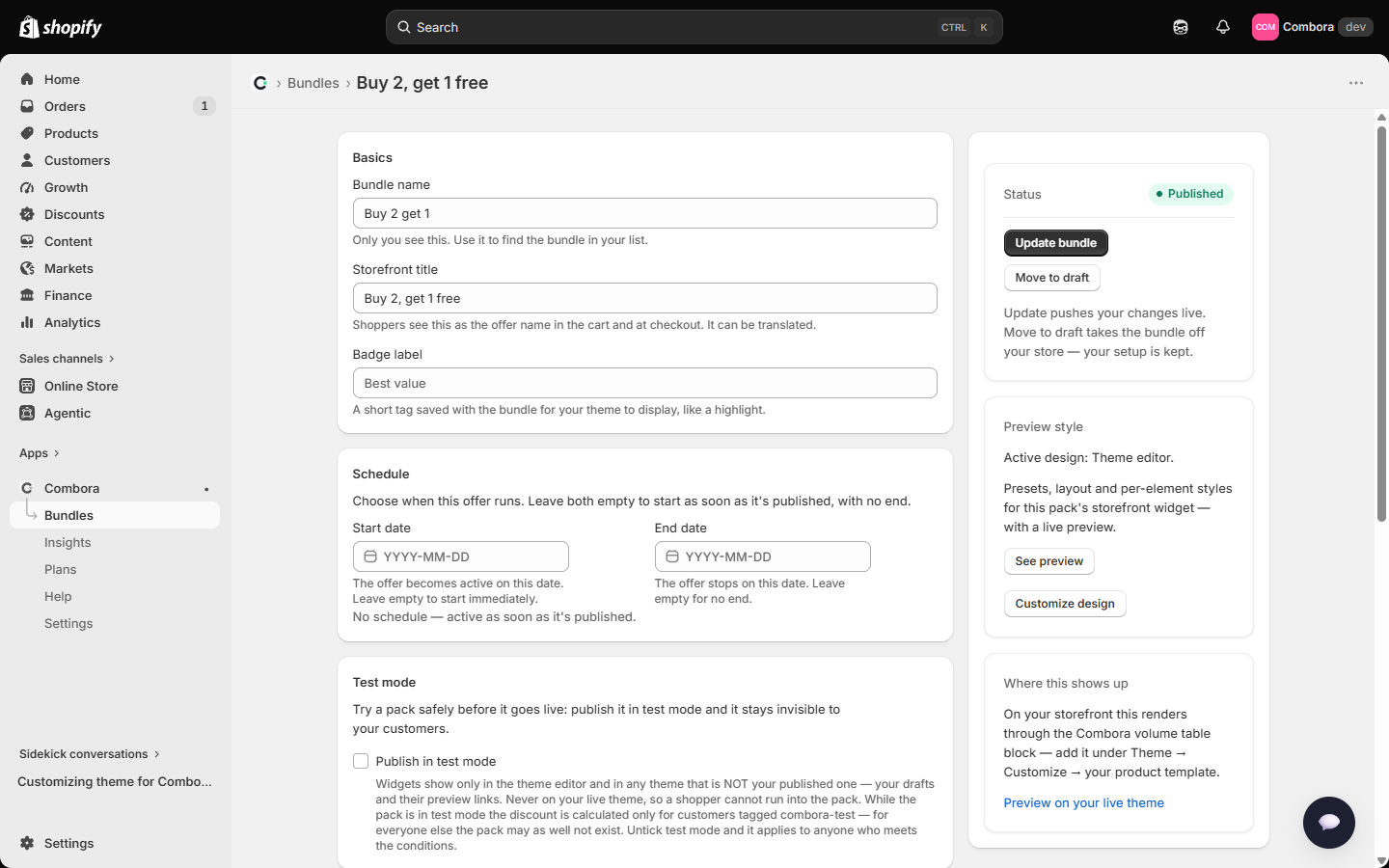Click the Combora app logo in breadcrumb

click(260, 83)
